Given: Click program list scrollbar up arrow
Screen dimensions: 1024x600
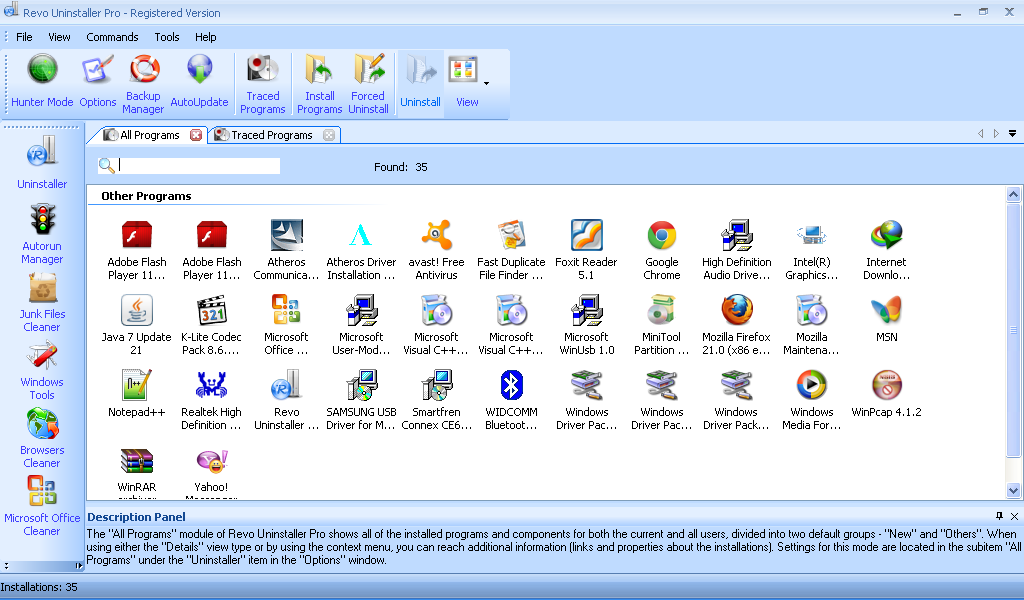Looking at the screenshot, I should coord(1014,194).
